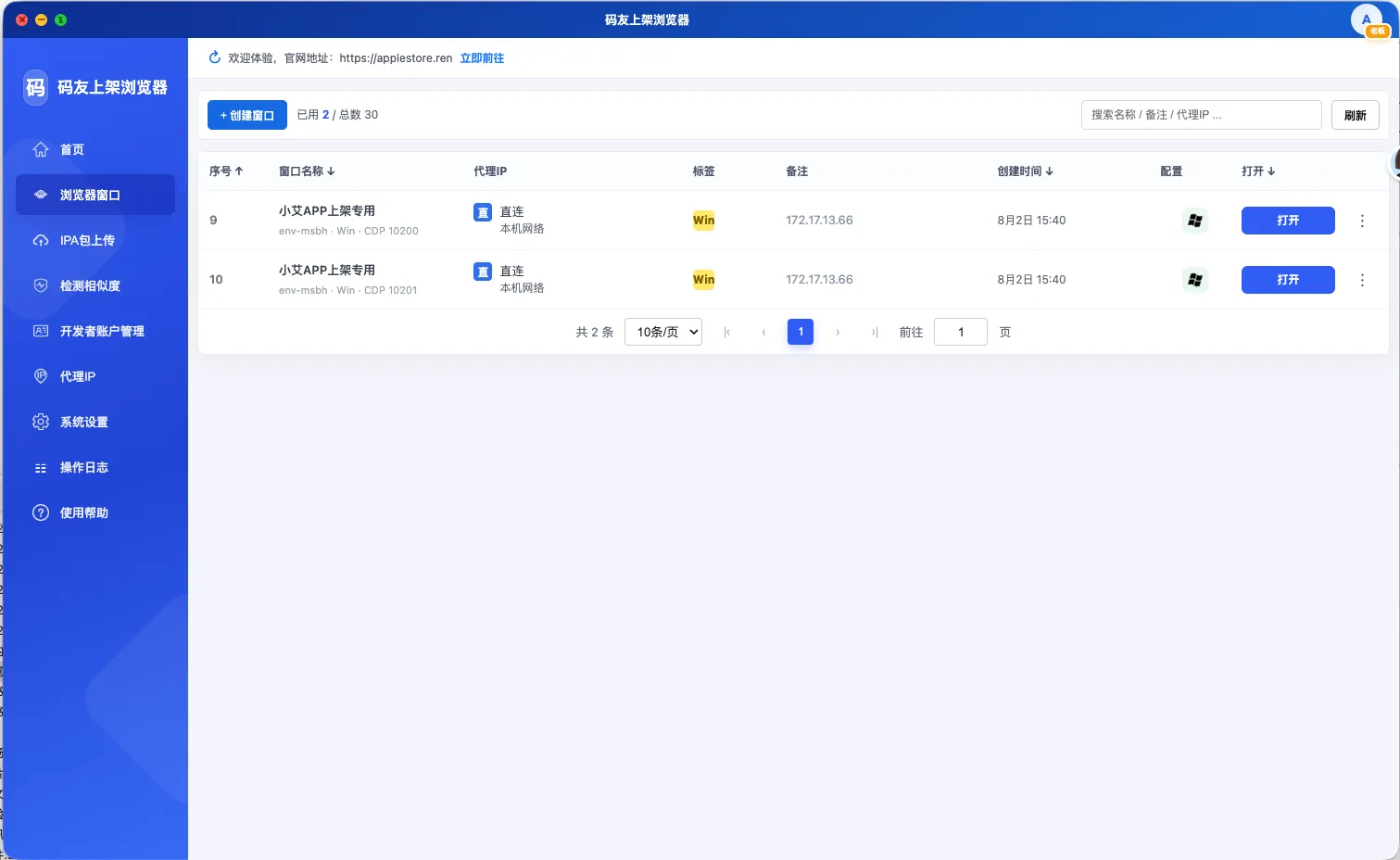Click direct-connection badge icon in row 10
This screenshot has width=1400, height=860.
coord(483,272)
